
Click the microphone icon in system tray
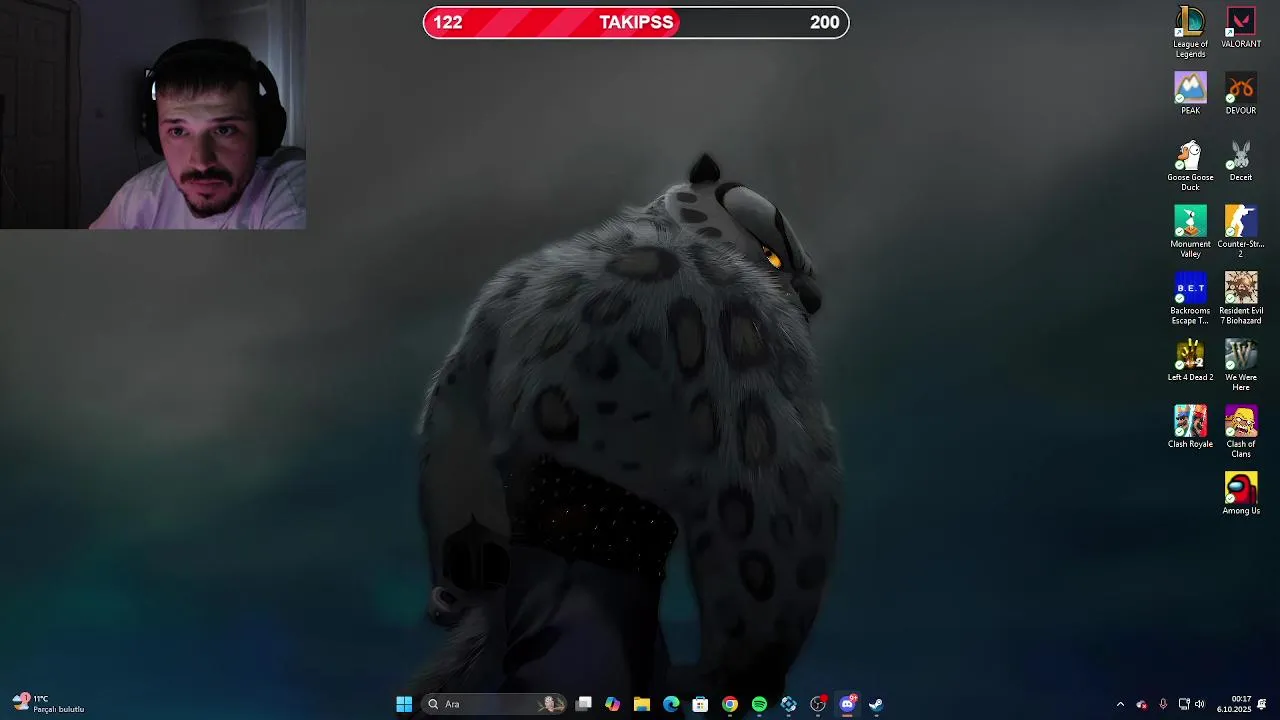(x=1163, y=704)
